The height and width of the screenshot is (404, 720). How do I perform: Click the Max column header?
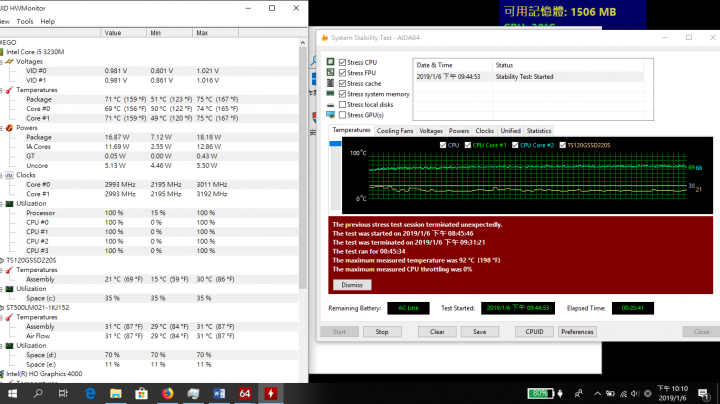pyautogui.click(x=216, y=33)
